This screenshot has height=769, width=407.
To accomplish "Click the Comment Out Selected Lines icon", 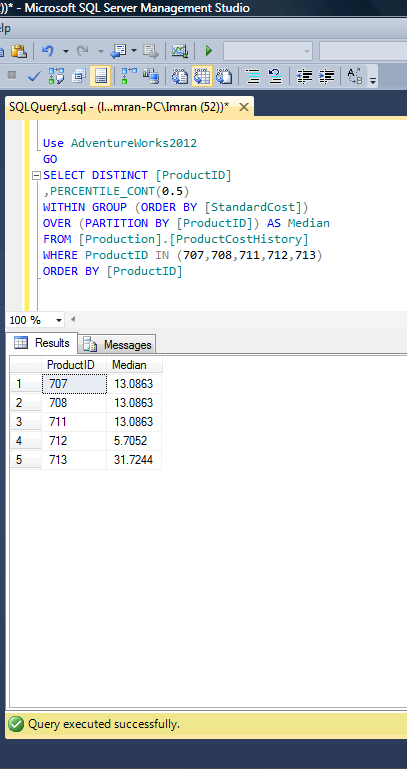I will [253, 76].
